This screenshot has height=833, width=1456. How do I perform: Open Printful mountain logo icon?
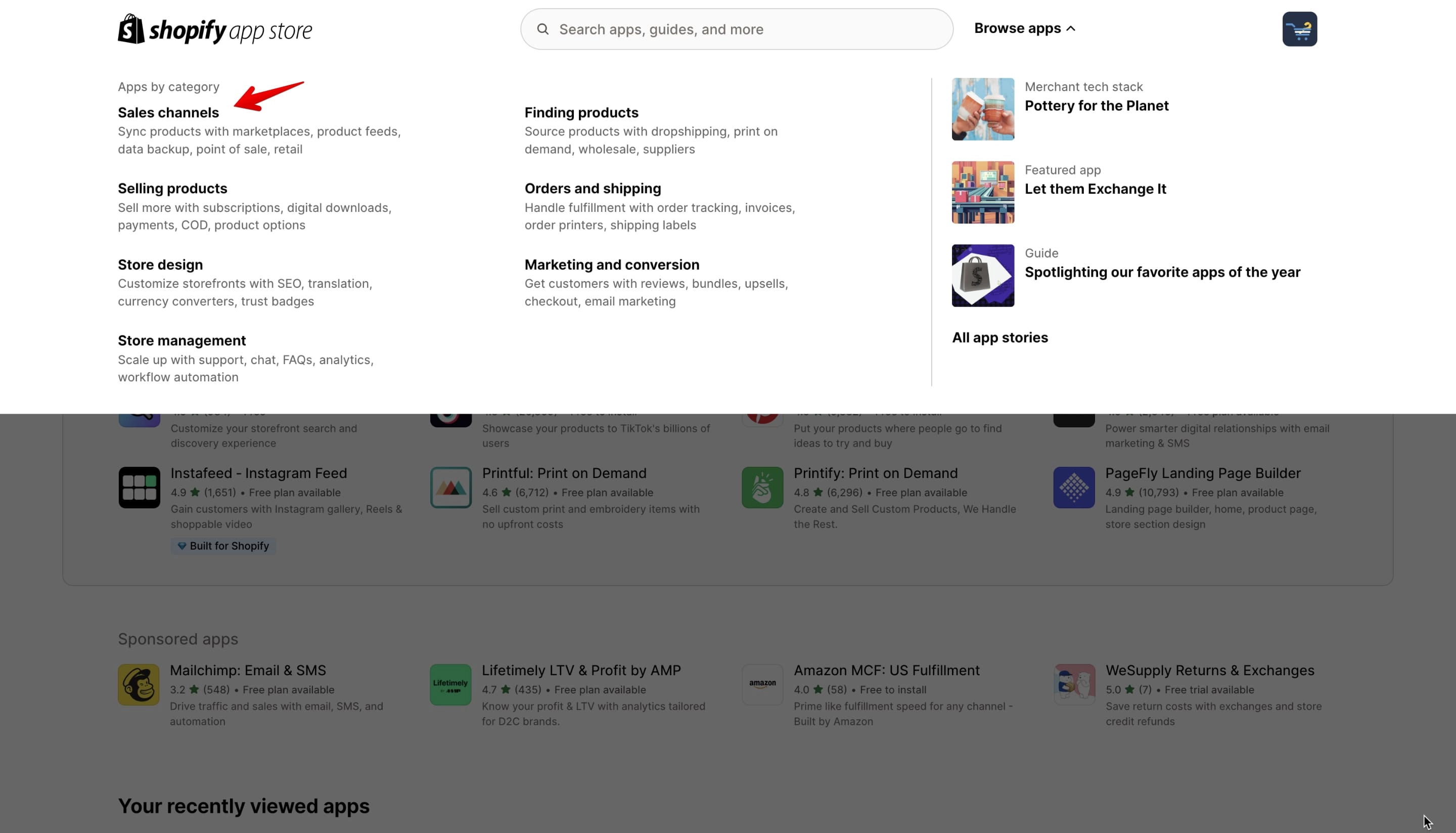[x=450, y=488]
